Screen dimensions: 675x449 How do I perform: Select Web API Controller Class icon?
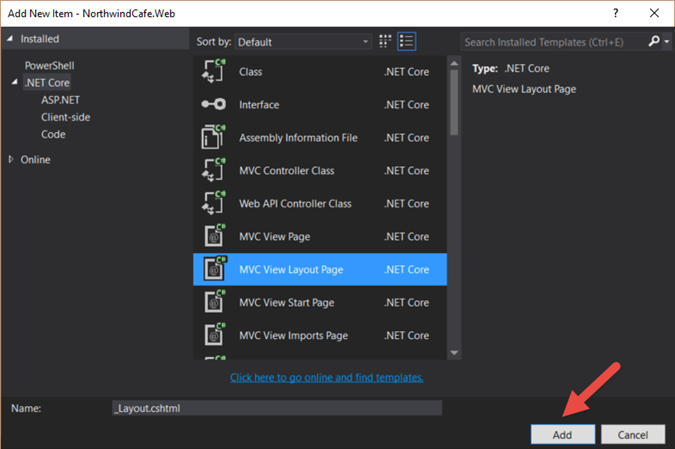tap(213, 204)
